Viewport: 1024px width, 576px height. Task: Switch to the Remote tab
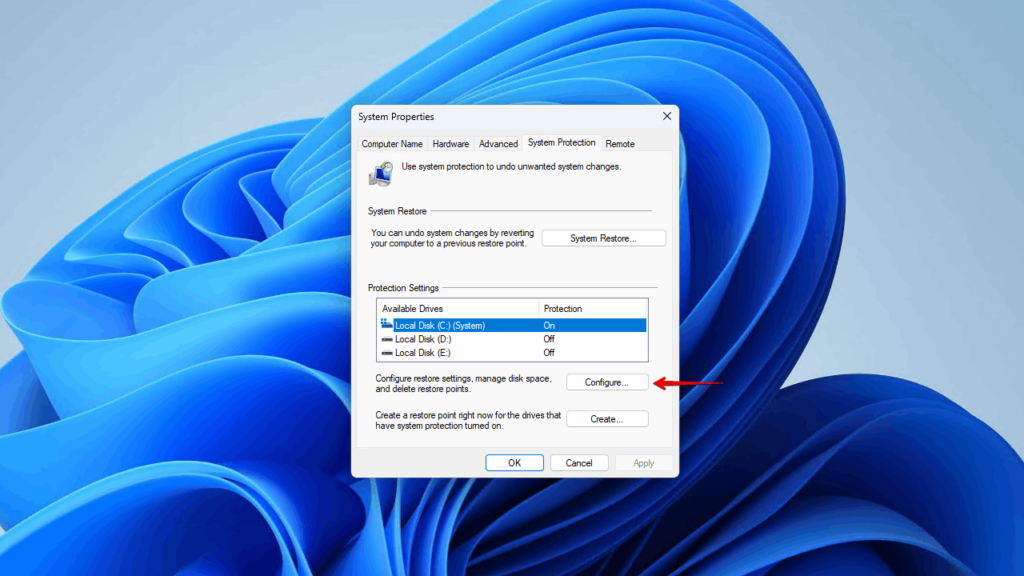(x=620, y=143)
